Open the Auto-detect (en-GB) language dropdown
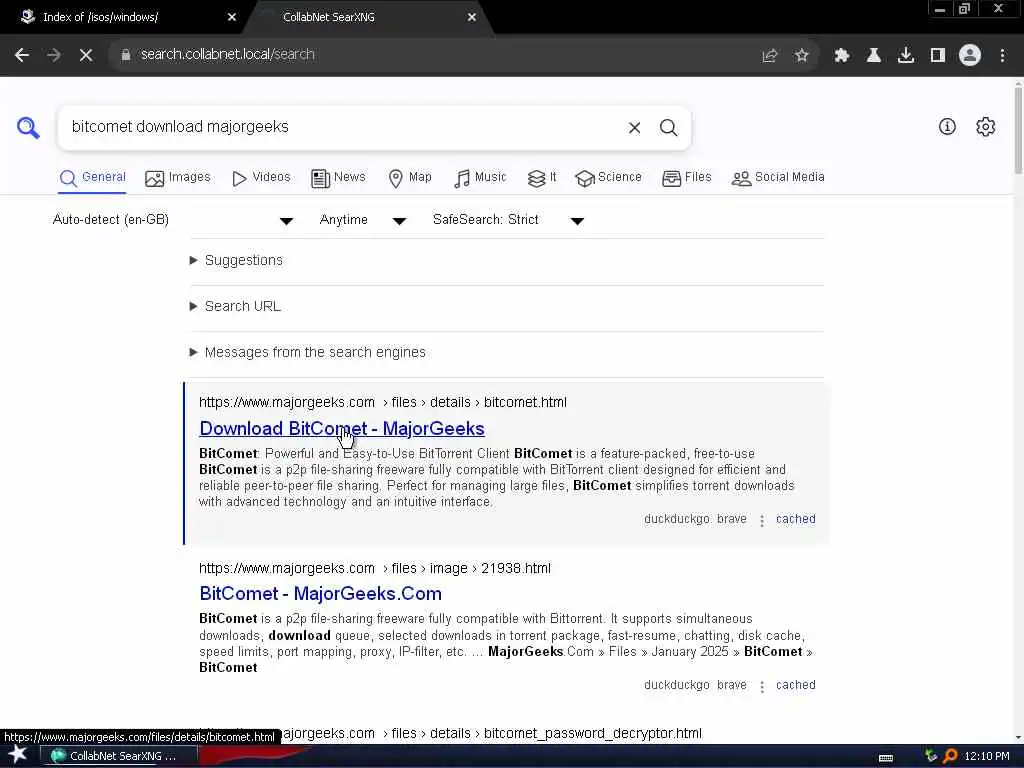Screen dimensions: 1024x768 (173, 220)
